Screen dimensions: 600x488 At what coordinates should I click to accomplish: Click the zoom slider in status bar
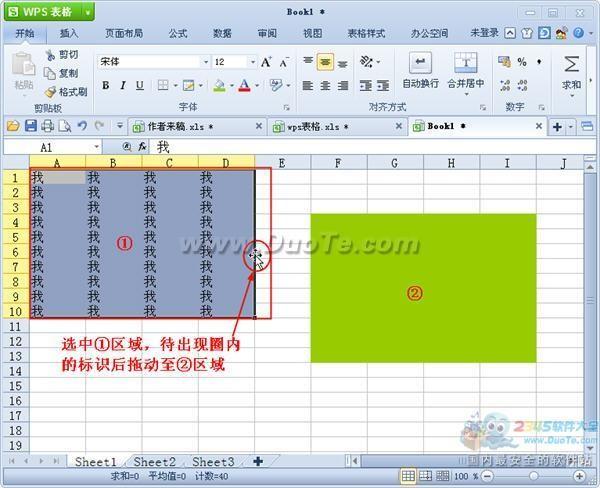click(533, 476)
